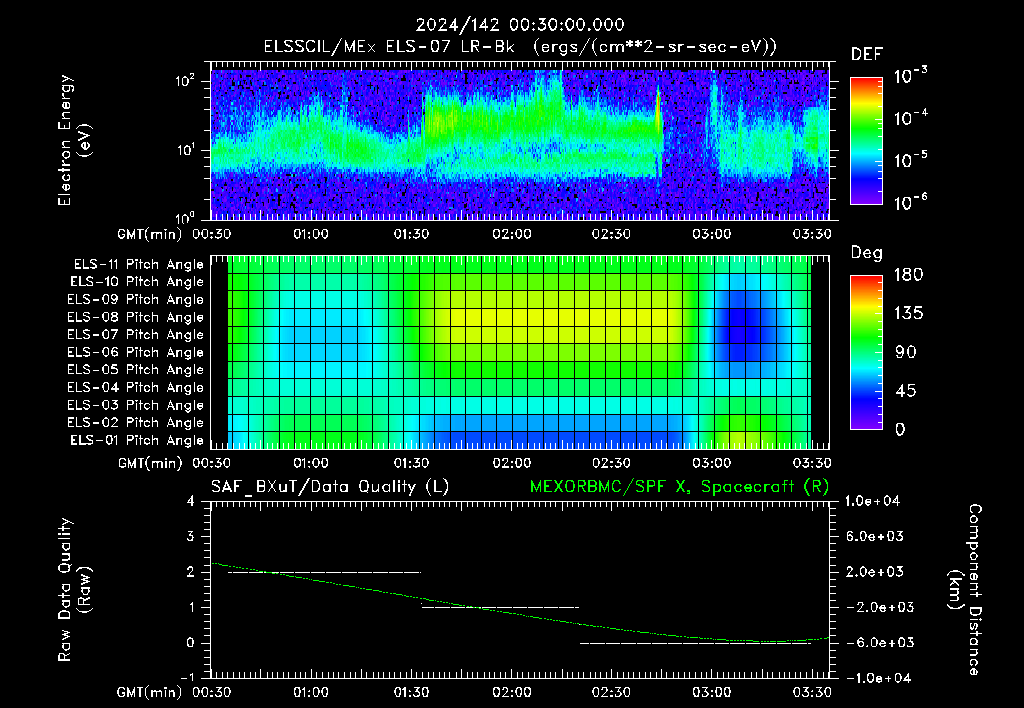
Task: Click the 01:30 tick under the spectrogram
Action: 411,234
